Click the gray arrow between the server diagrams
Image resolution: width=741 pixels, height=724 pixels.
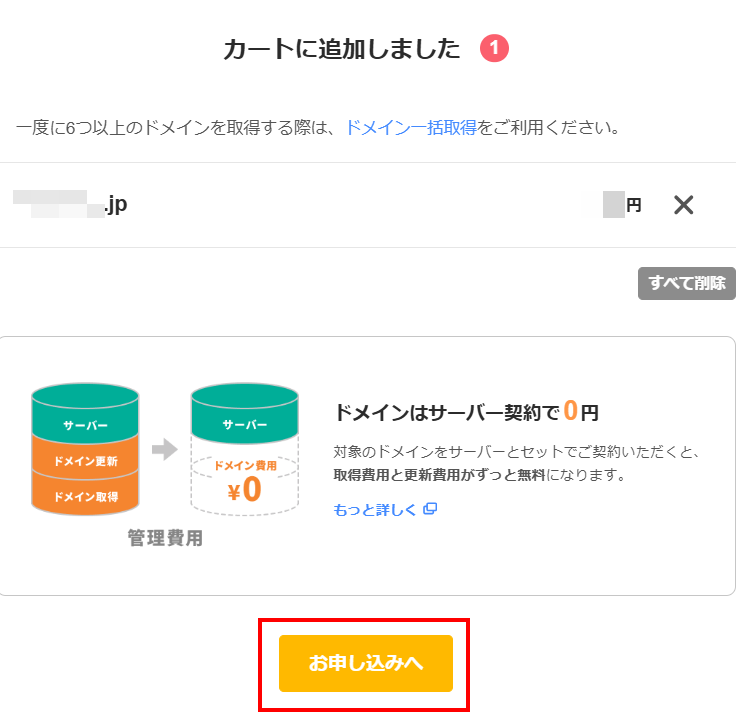164,450
